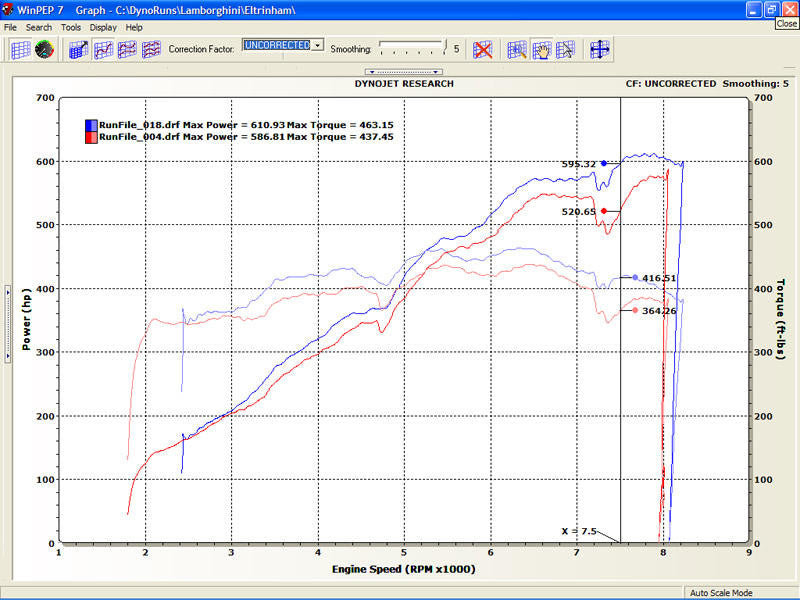Activate the pan hand tool
The width and height of the screenshot is (800, 600).
click(x=540, y=50)
